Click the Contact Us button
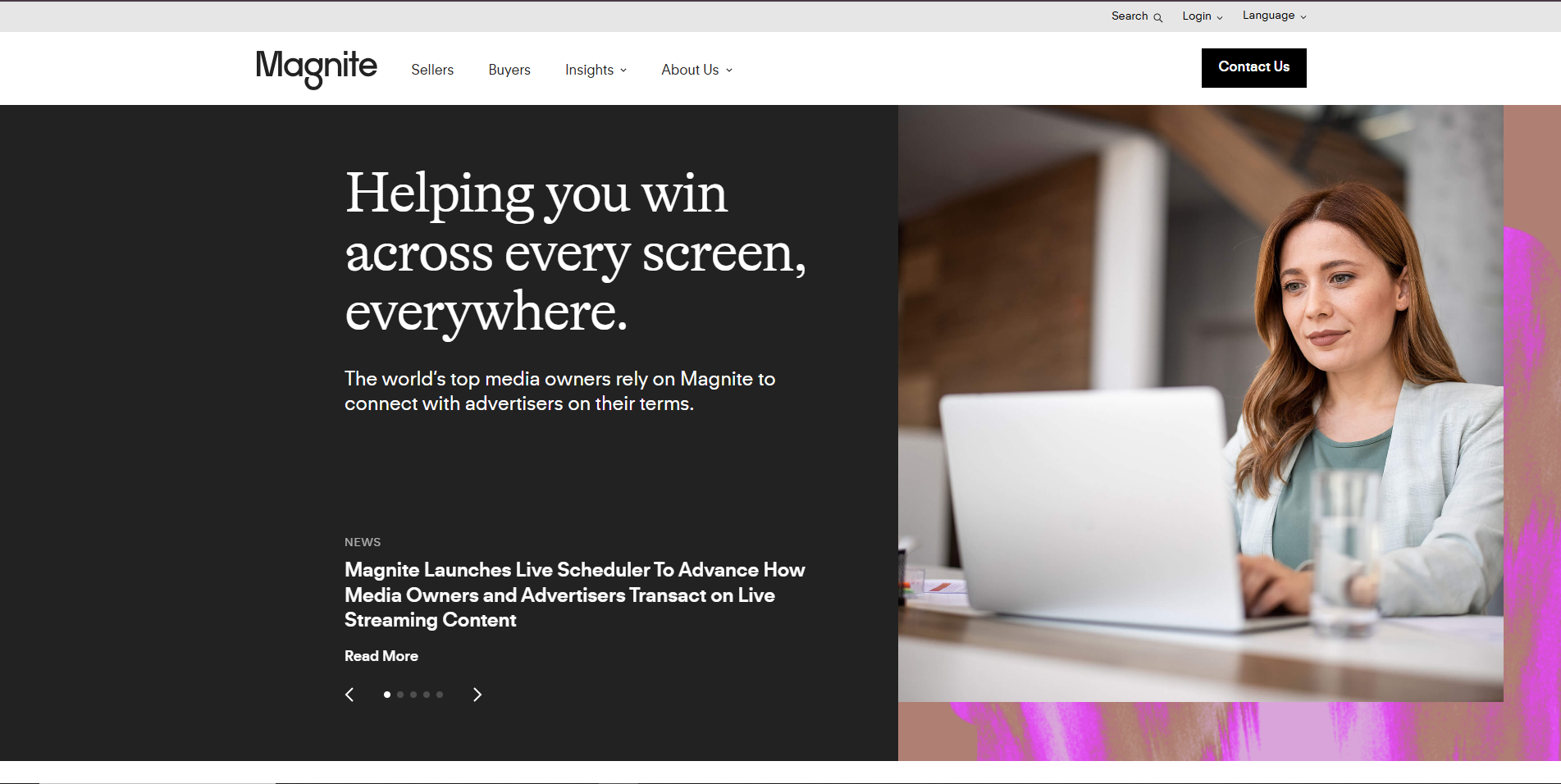1561x784 pixels. coord(1253,67)
